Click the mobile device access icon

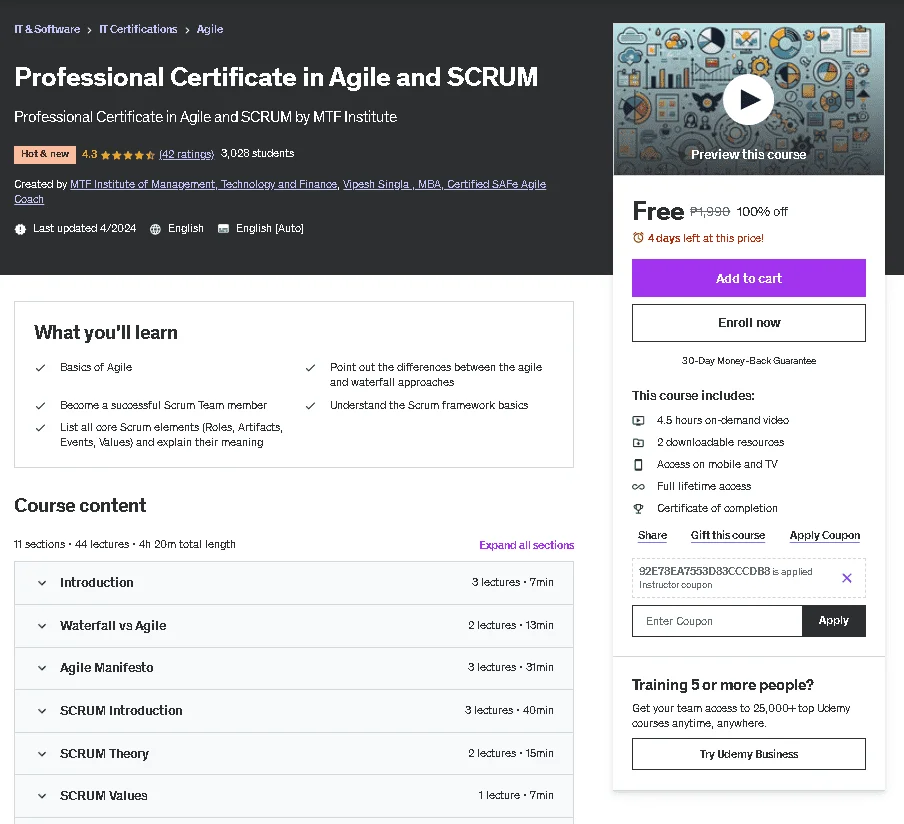638,464
